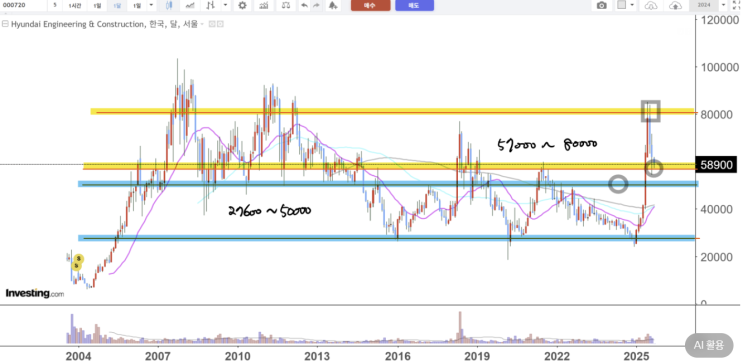This screenshot has height=361, width=743.
Task: Click the blue 매도 sell button
Action: pyautogui.click(x=414, y=5)
